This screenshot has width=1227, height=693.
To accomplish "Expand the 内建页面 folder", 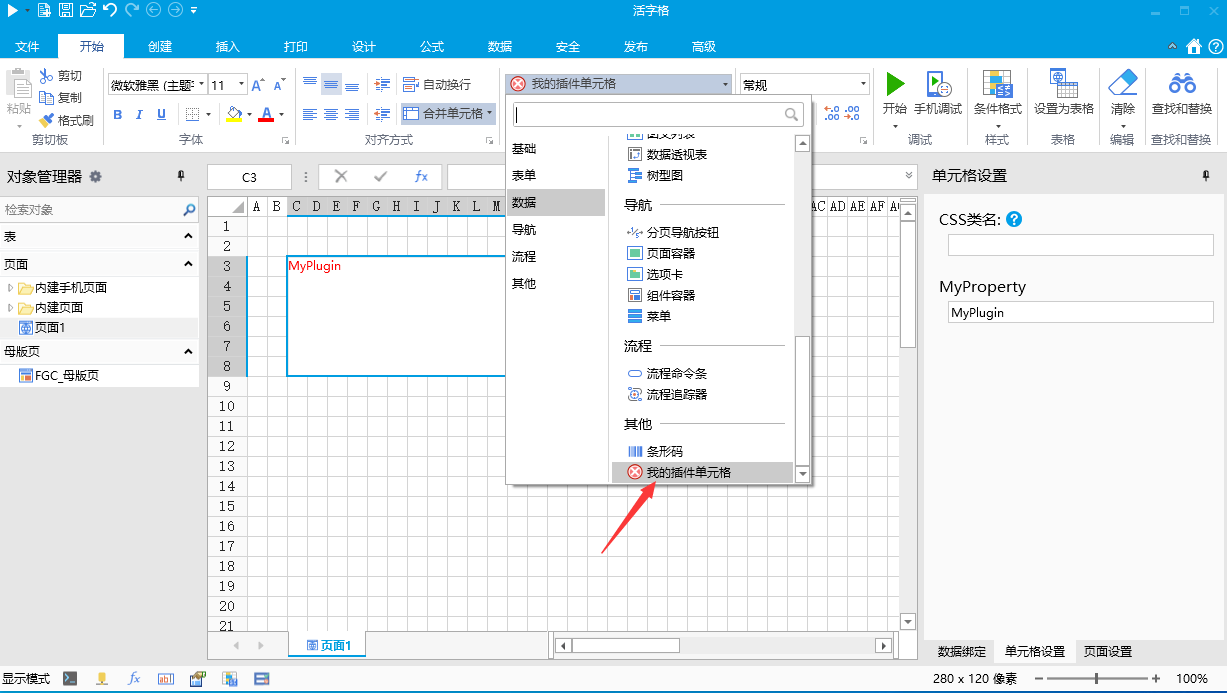I will 11,308.
